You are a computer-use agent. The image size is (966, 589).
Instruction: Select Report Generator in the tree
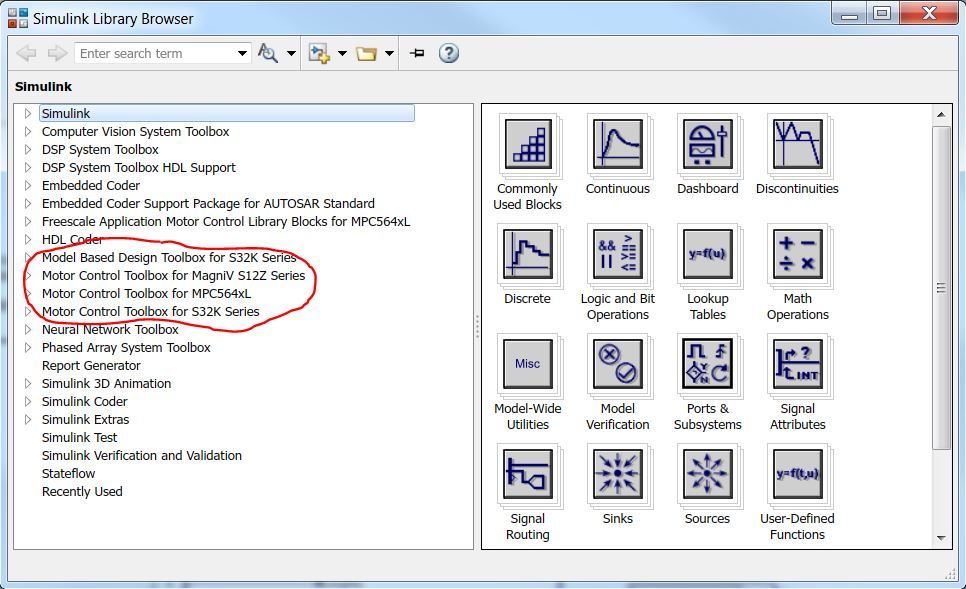tap(91, 365)
